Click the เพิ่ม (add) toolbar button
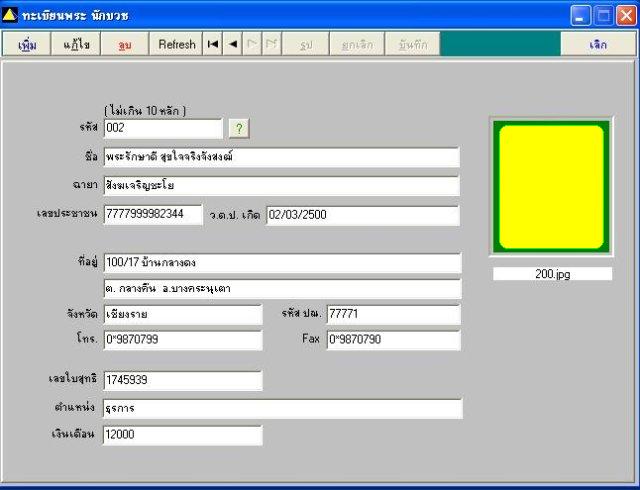The width and height of the screenshot is (640, 490). point(27,44)
